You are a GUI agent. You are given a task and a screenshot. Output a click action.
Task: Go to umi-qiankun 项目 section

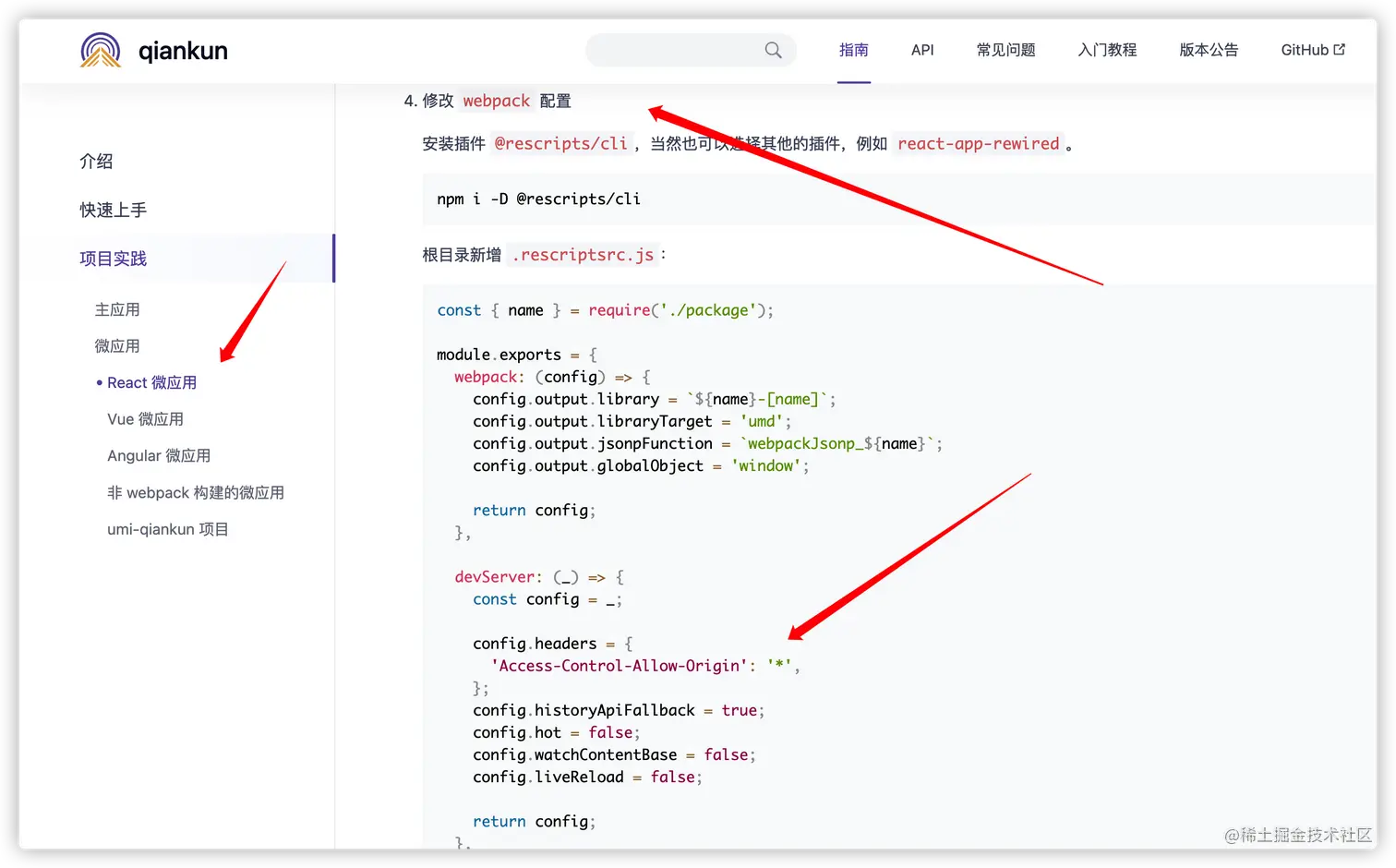(x=168, y=529)
